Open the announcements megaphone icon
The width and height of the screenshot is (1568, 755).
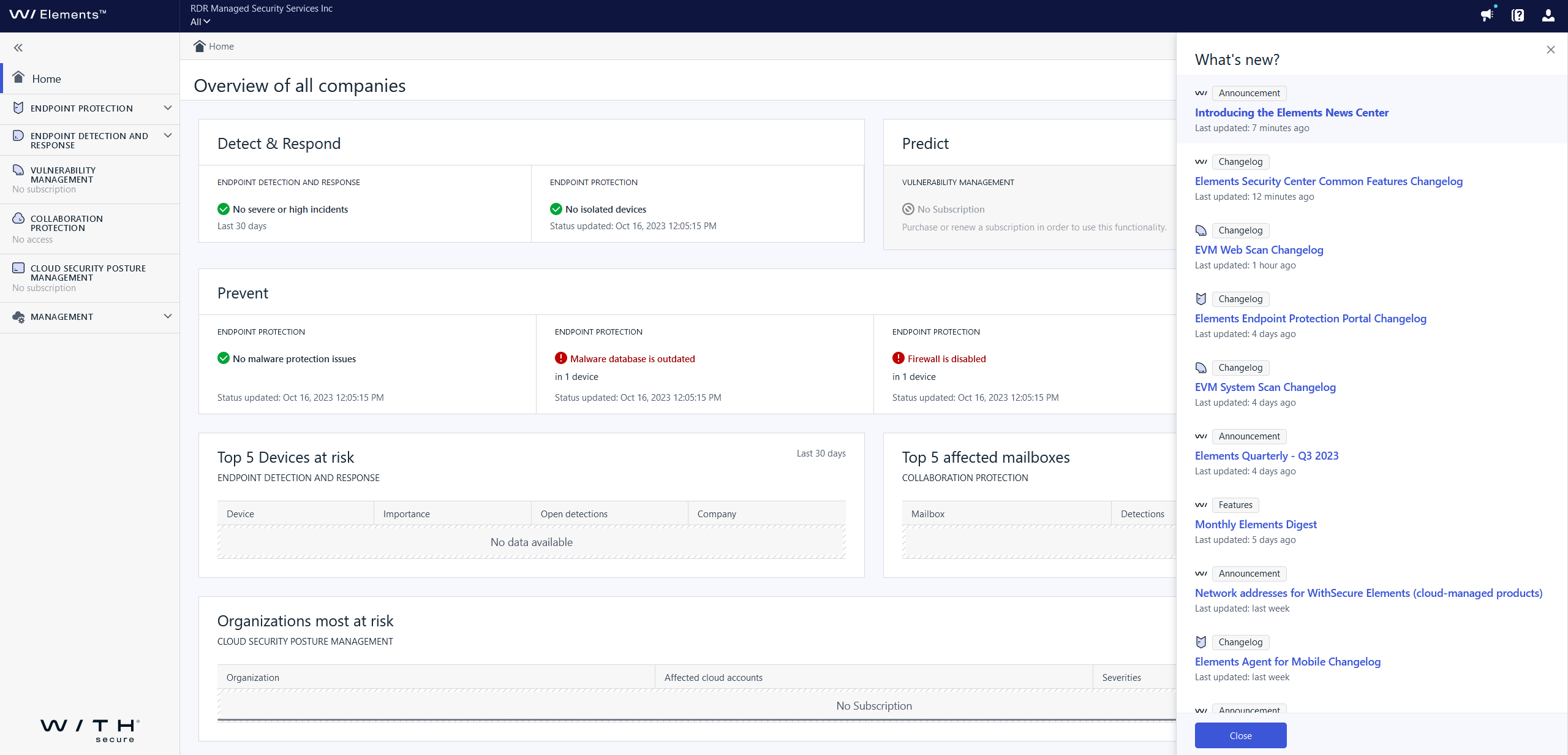click(x=1487, y=15)
